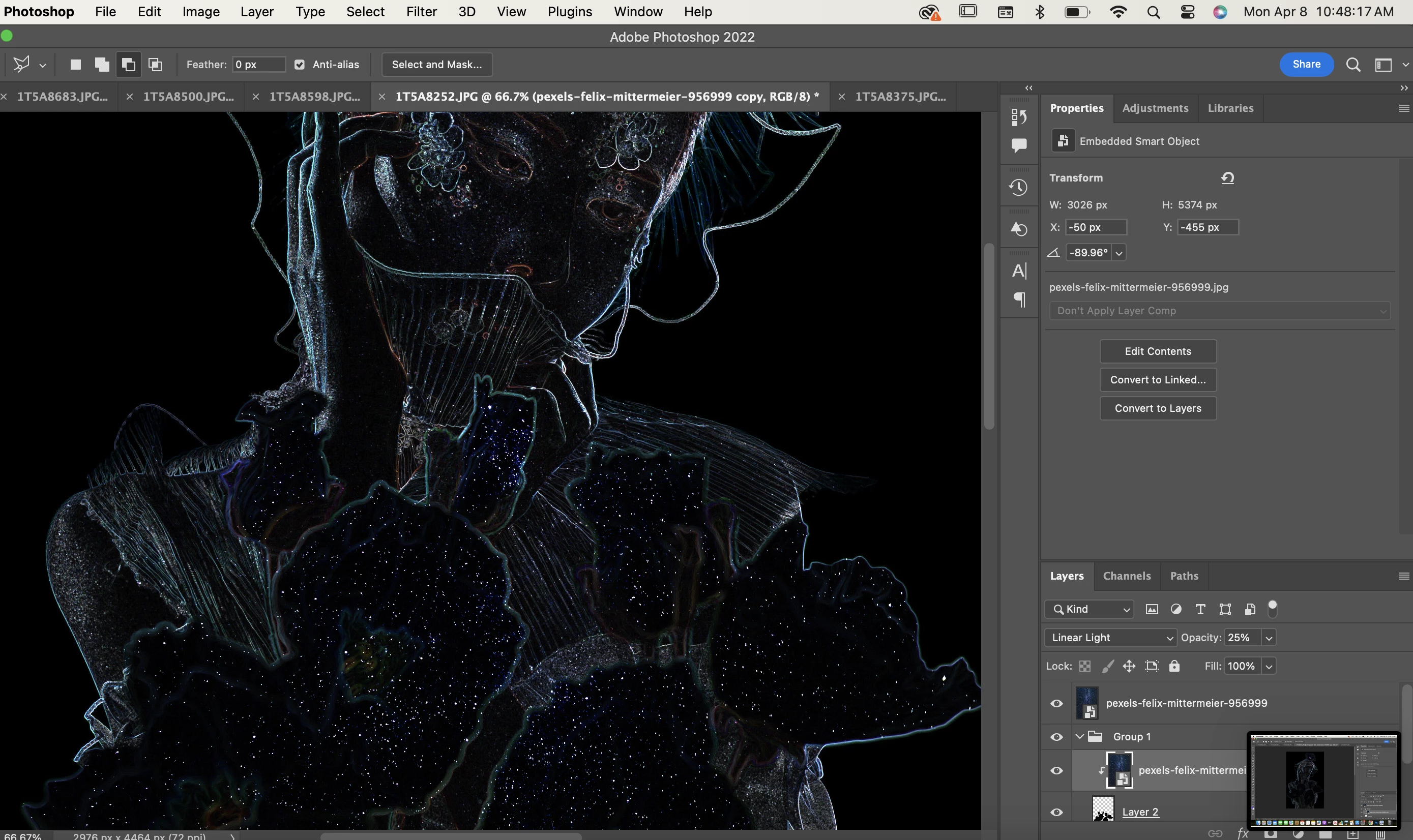Open the Comments panel icon
The height and width of the screenshot is (840, 1413).
pos(1018,145)
